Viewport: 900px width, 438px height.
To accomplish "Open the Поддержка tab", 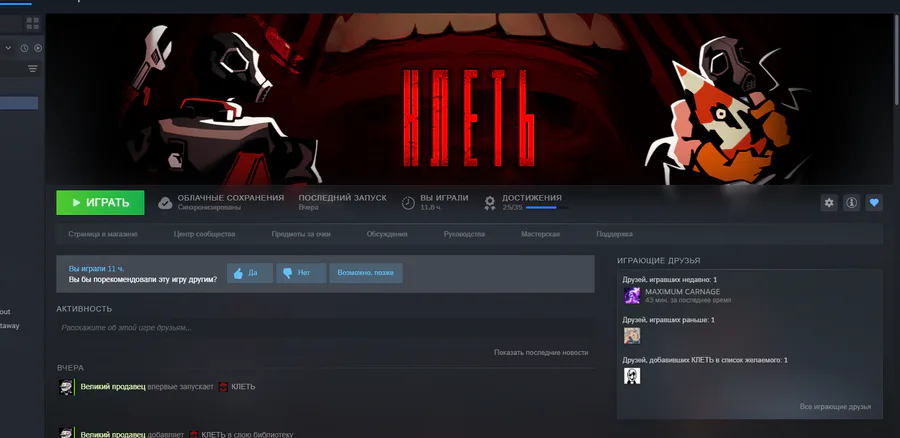I will click(614, 234).
